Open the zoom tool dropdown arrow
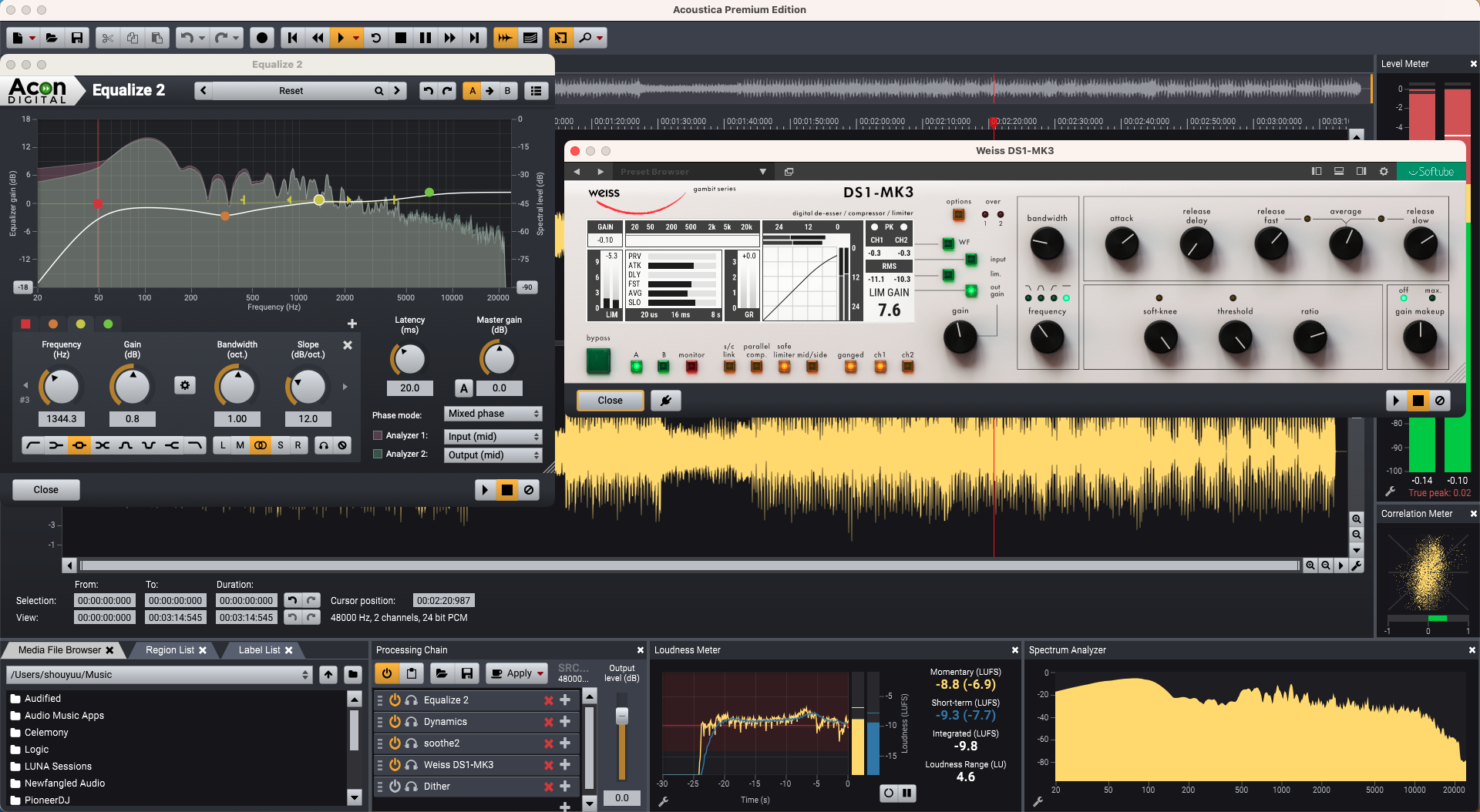This screenshot has width=1480, height=812. (x=600, y=38)
